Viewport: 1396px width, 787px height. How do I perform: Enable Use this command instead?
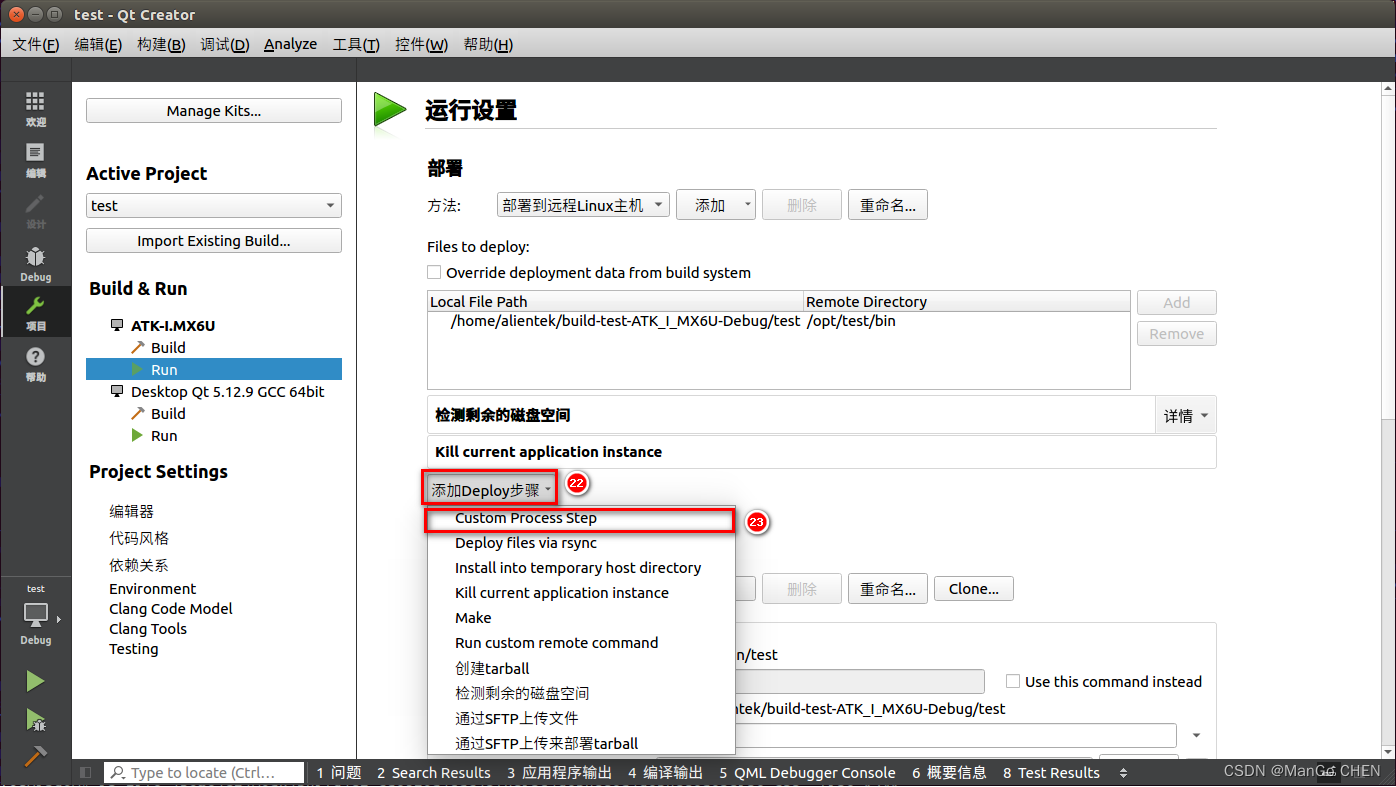click(x=1012, y=681)
